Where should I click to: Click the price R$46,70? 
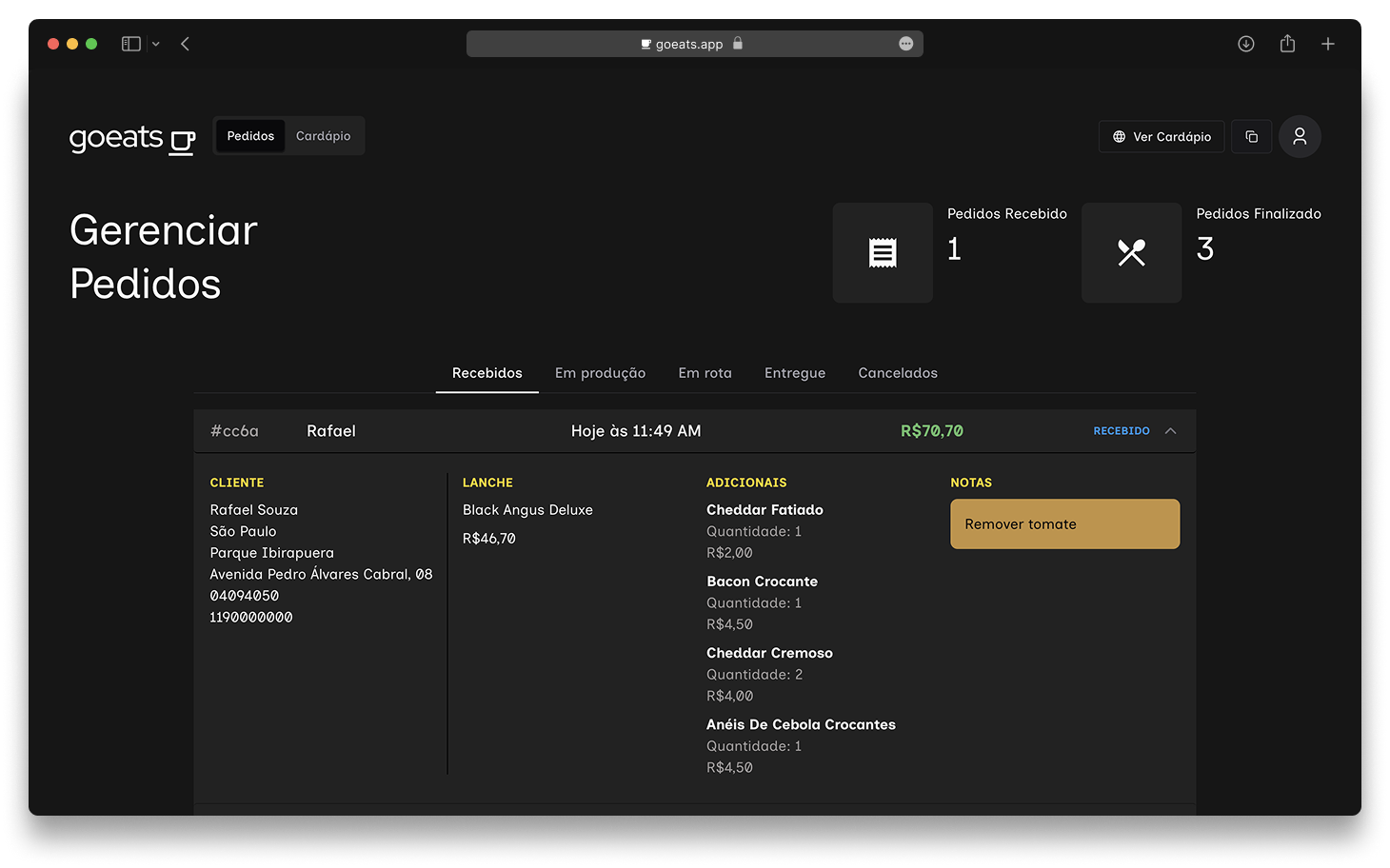click(x=489, y=539)
